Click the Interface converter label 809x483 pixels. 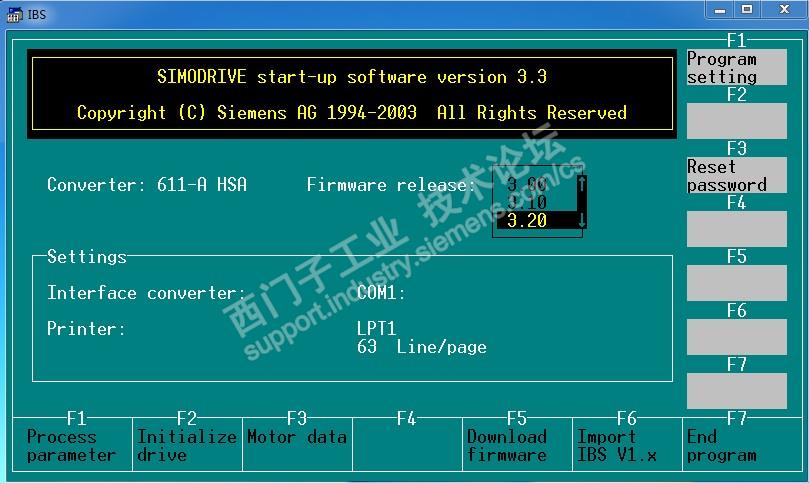tap(147, 293)
